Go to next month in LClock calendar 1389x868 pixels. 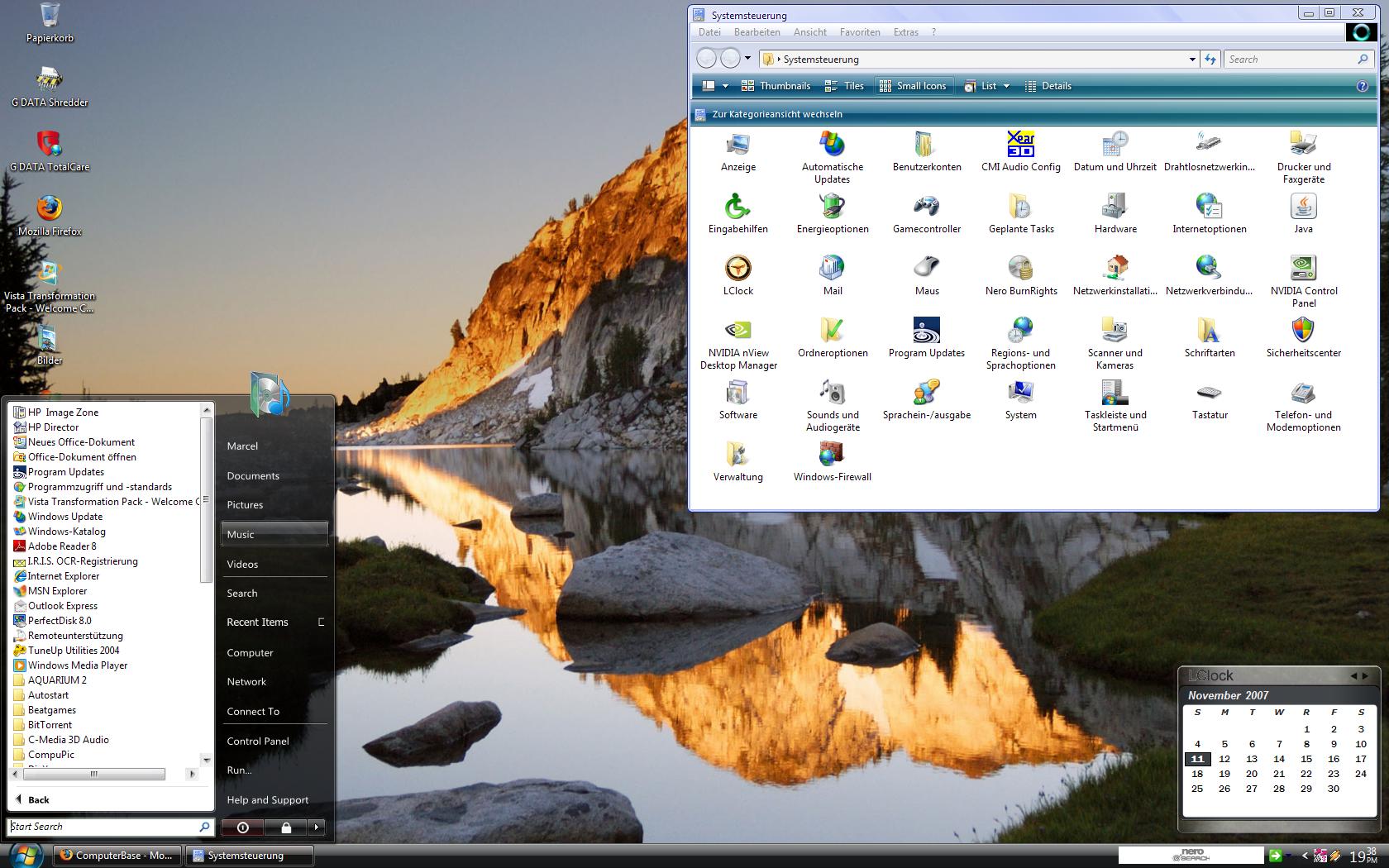pos(1365,676)
